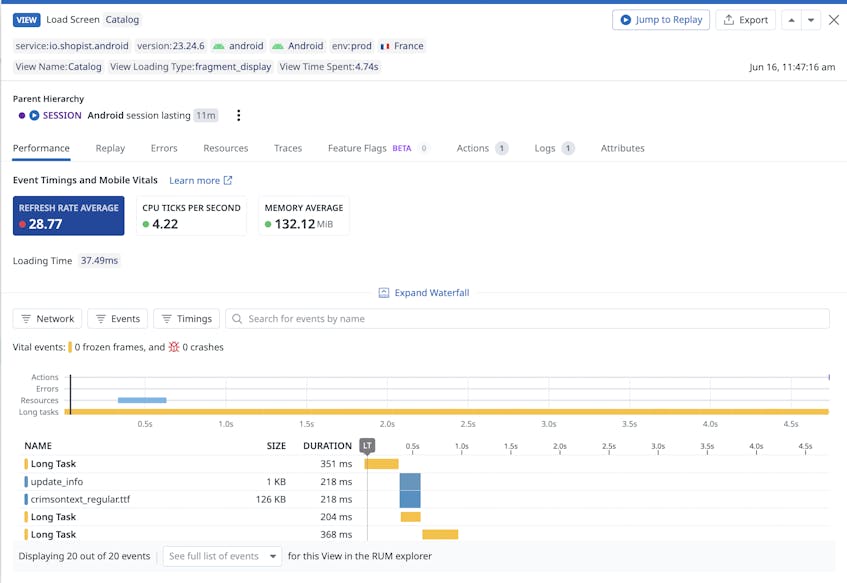Open the See full list of events dropdown
This screenshot has height=583, width=847.
coord(223,556)
